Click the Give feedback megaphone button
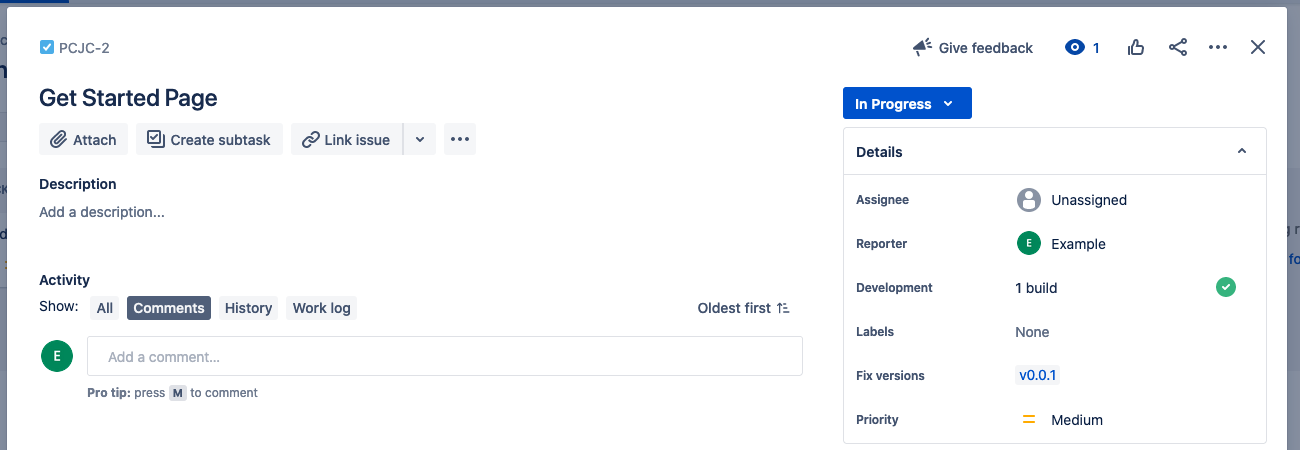1300x450 pixels. coord(973,47)
